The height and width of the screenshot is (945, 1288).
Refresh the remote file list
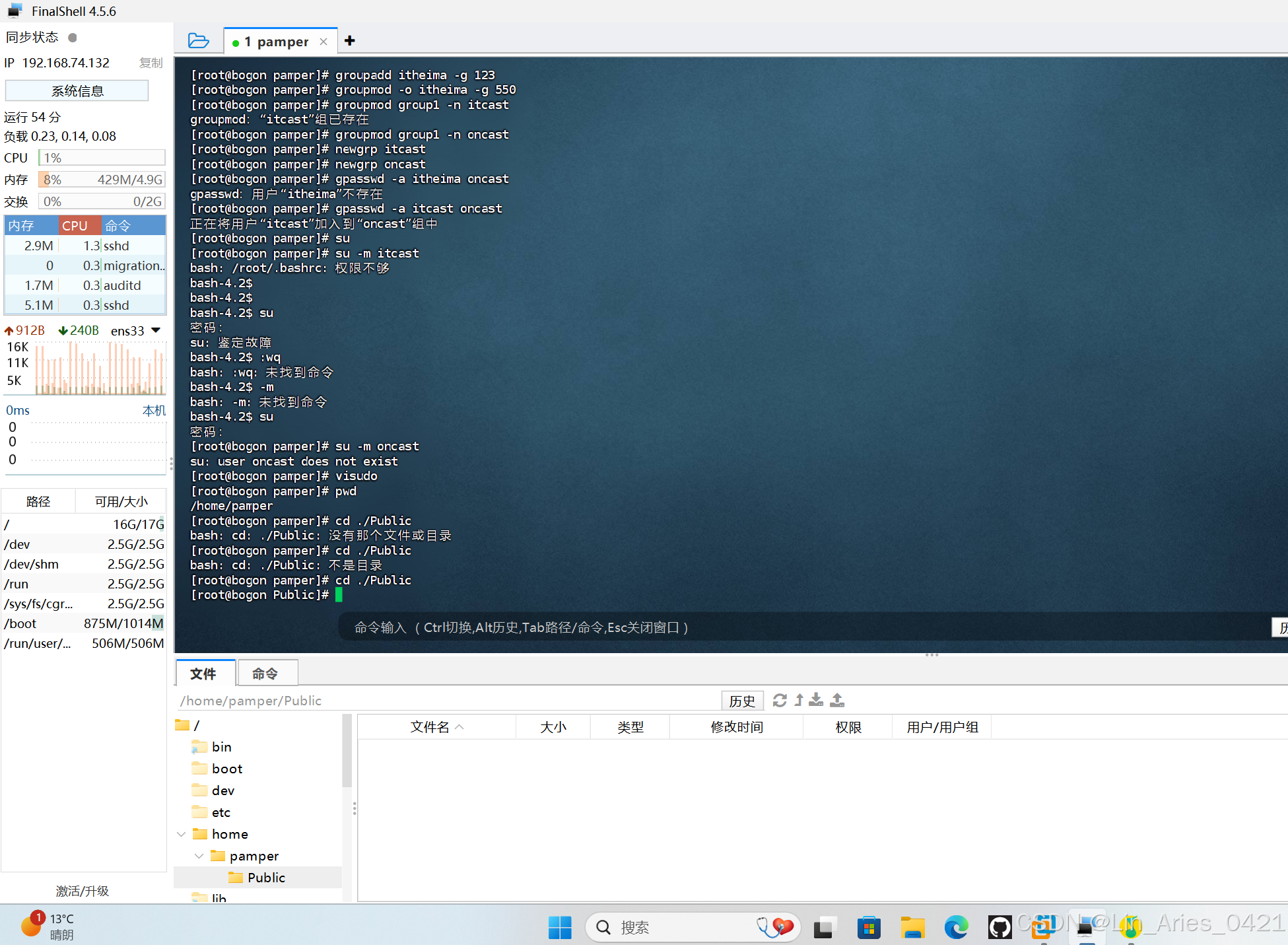click(x=780, y=700)
